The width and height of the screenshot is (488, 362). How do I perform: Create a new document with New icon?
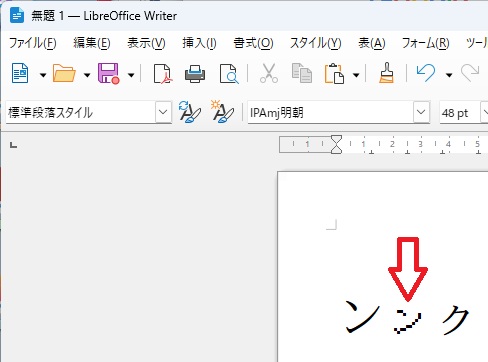pos(20,73)
